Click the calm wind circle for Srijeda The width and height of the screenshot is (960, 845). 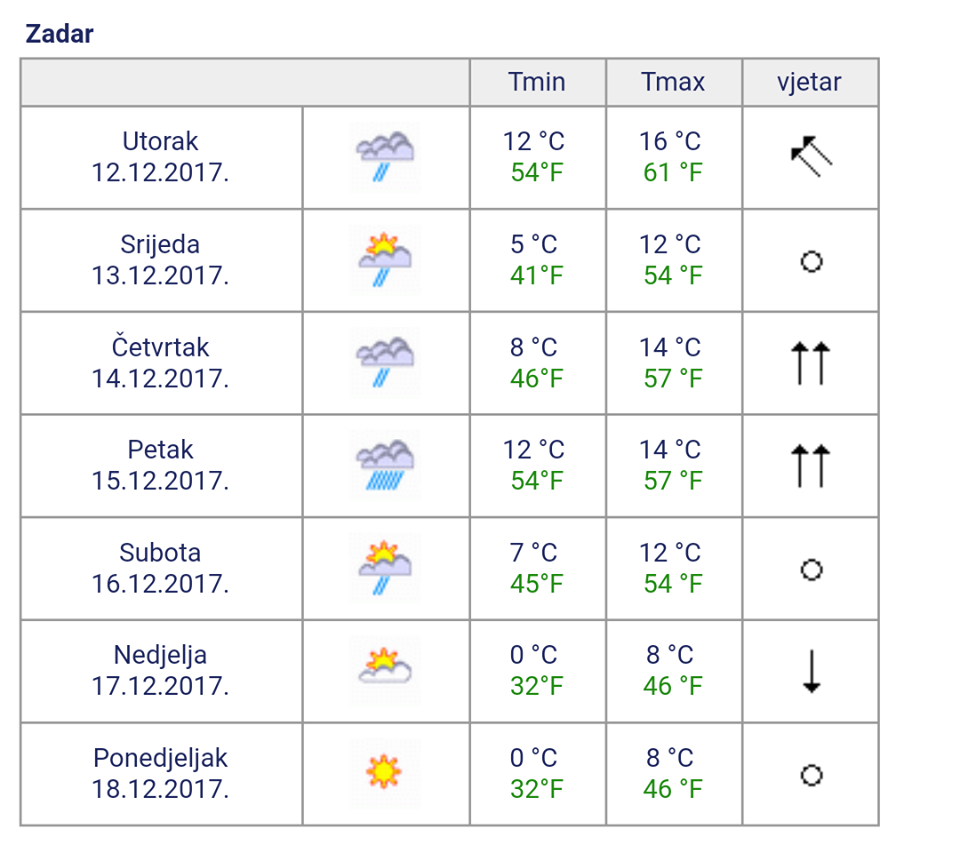click(811, 261)
